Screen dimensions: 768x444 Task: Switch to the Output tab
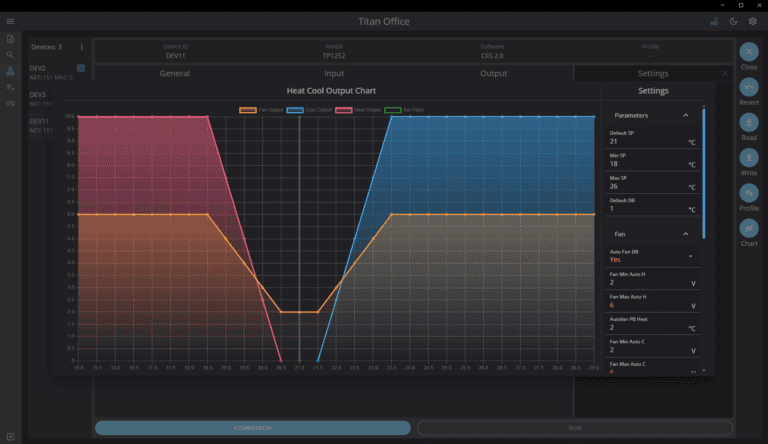coord(493,74)
